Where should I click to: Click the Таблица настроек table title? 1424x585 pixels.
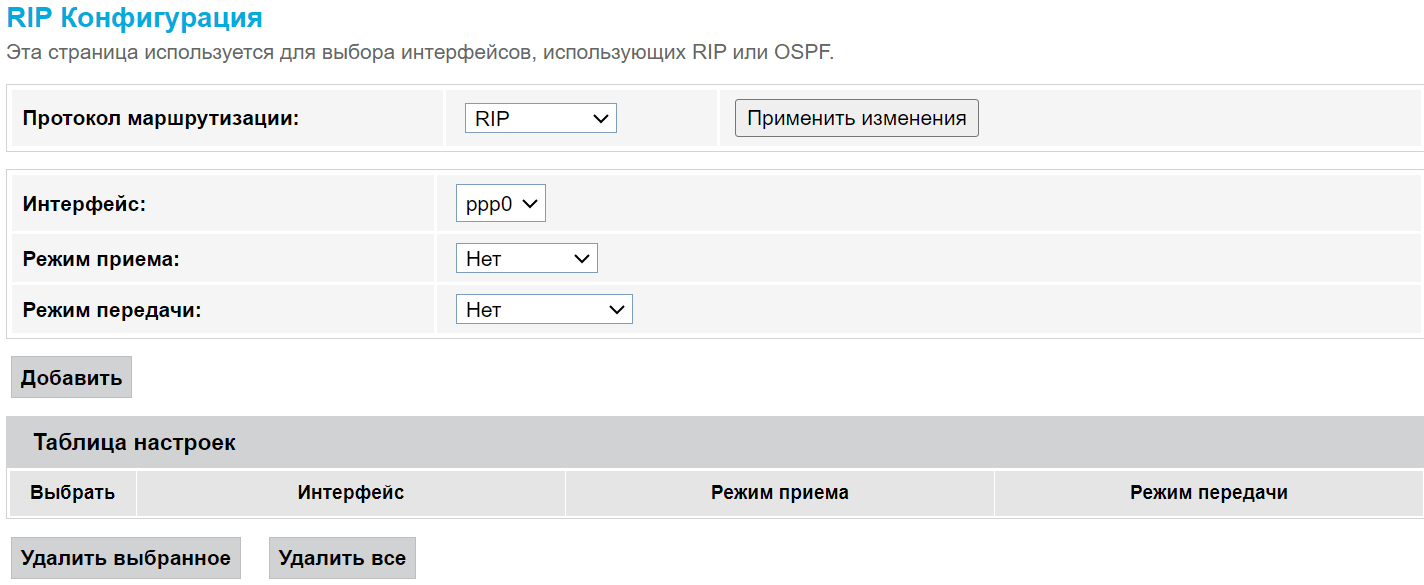[x=134, y=442]
